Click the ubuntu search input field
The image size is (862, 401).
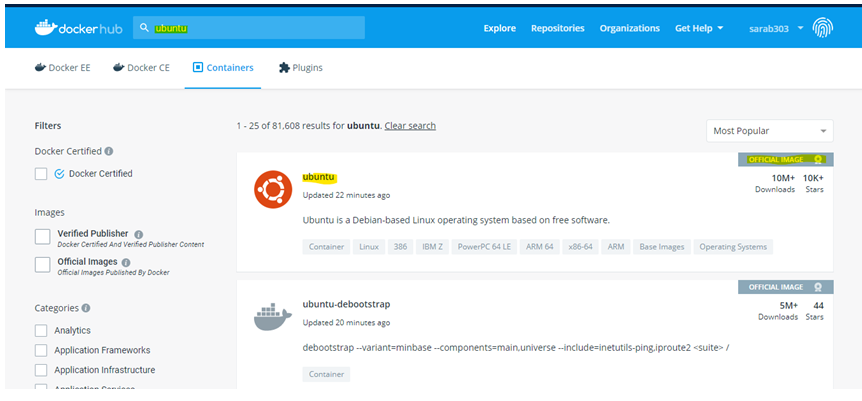(248, 28)
